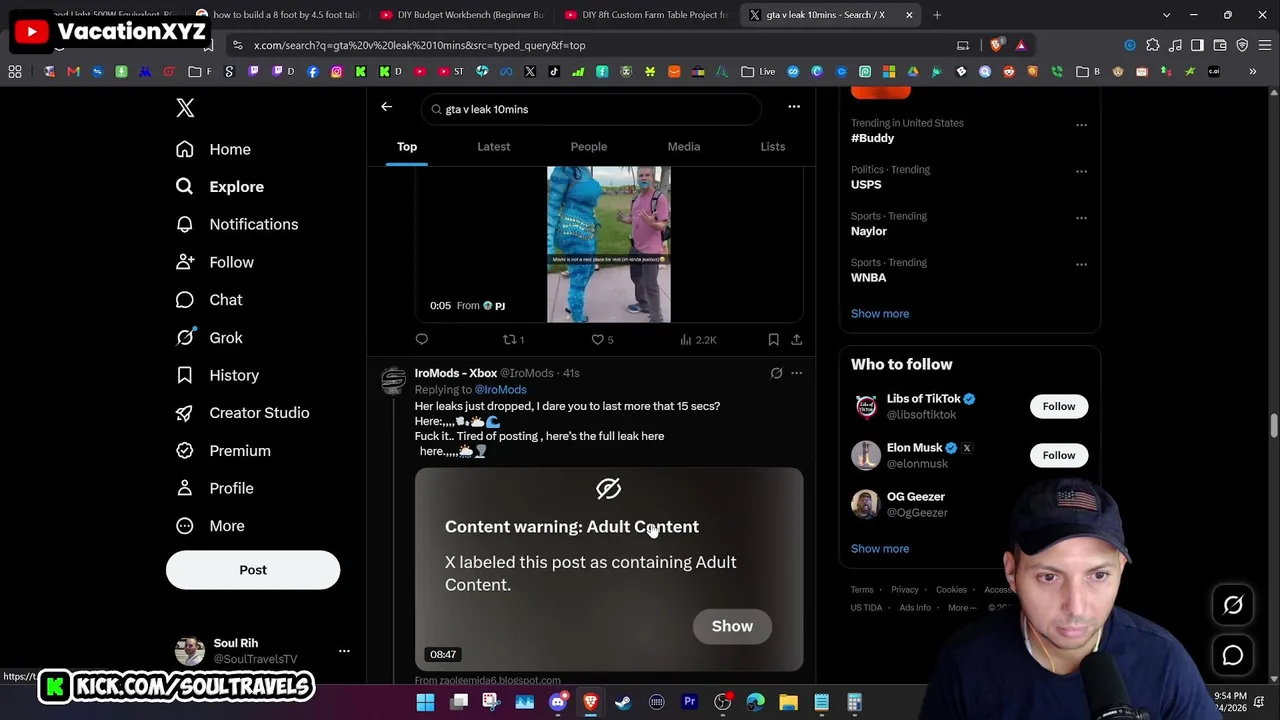Open Chat in the sidebar
The height and width of the screenshot is (720, 1280).
pyautogui.click(x=209, y=300)
